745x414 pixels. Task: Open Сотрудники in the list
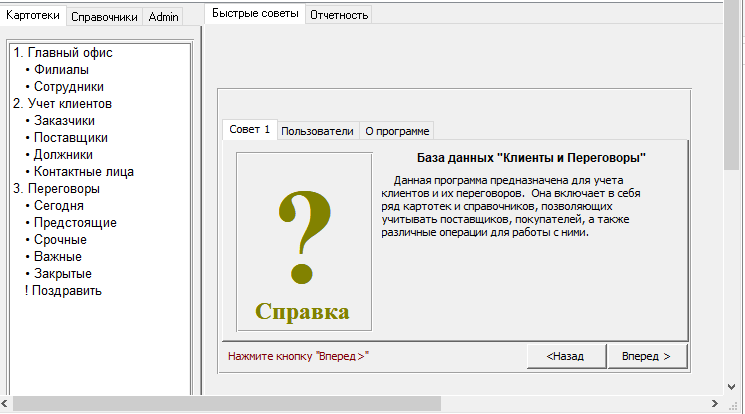tap(68, 87)
